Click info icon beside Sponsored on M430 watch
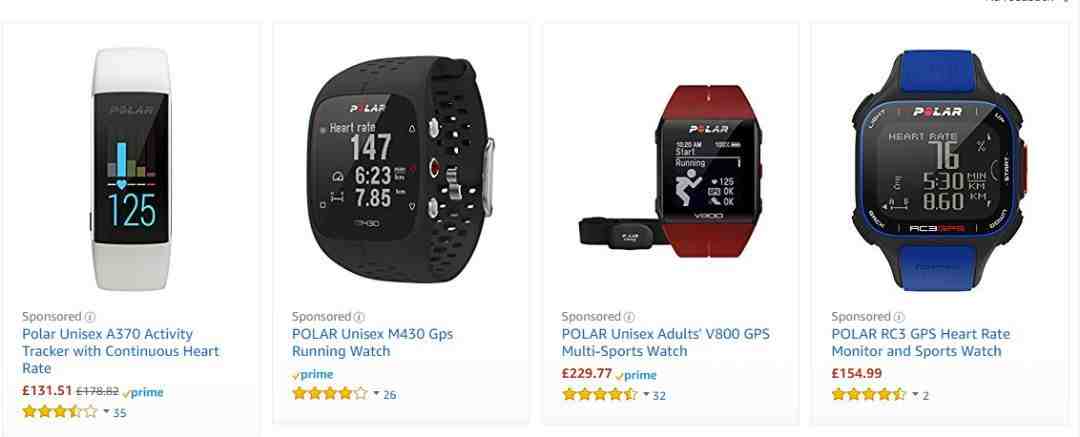Screen dimensions: 1080x437 tap(359, 317)
